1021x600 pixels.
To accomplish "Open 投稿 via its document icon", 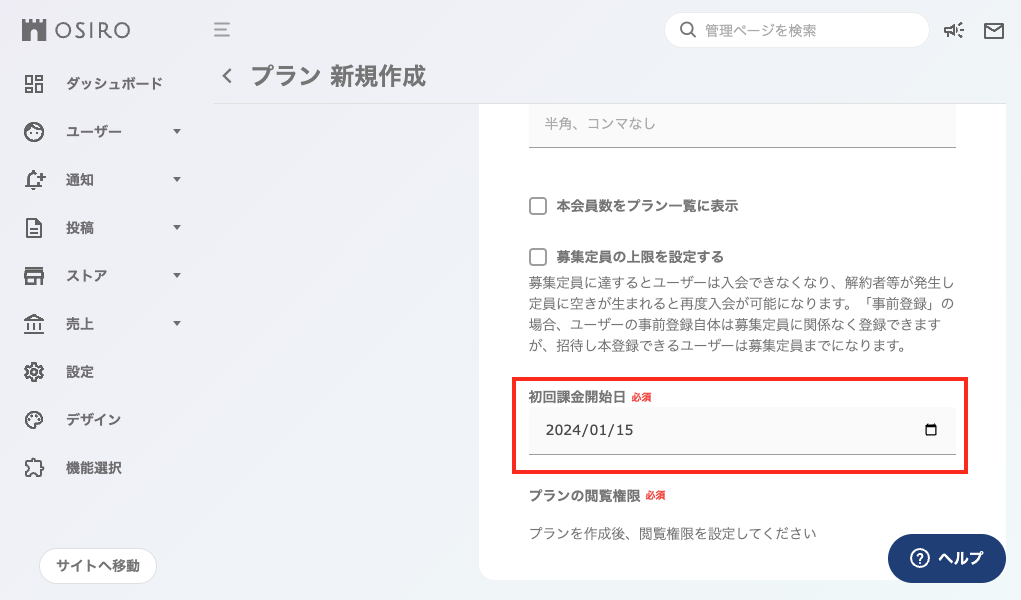I will [34, 227].
